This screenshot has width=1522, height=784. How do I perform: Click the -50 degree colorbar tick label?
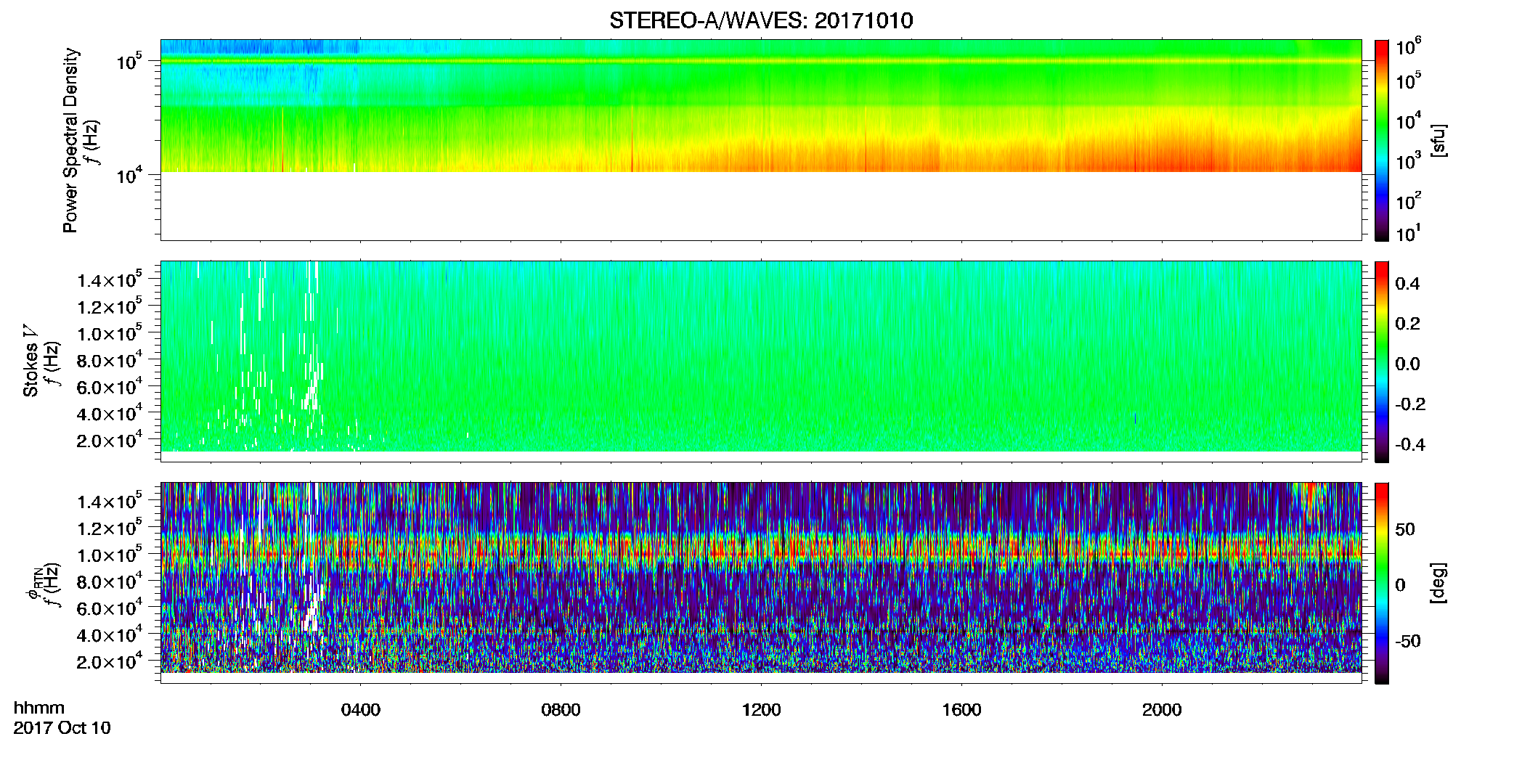[x=1407, y=641]
